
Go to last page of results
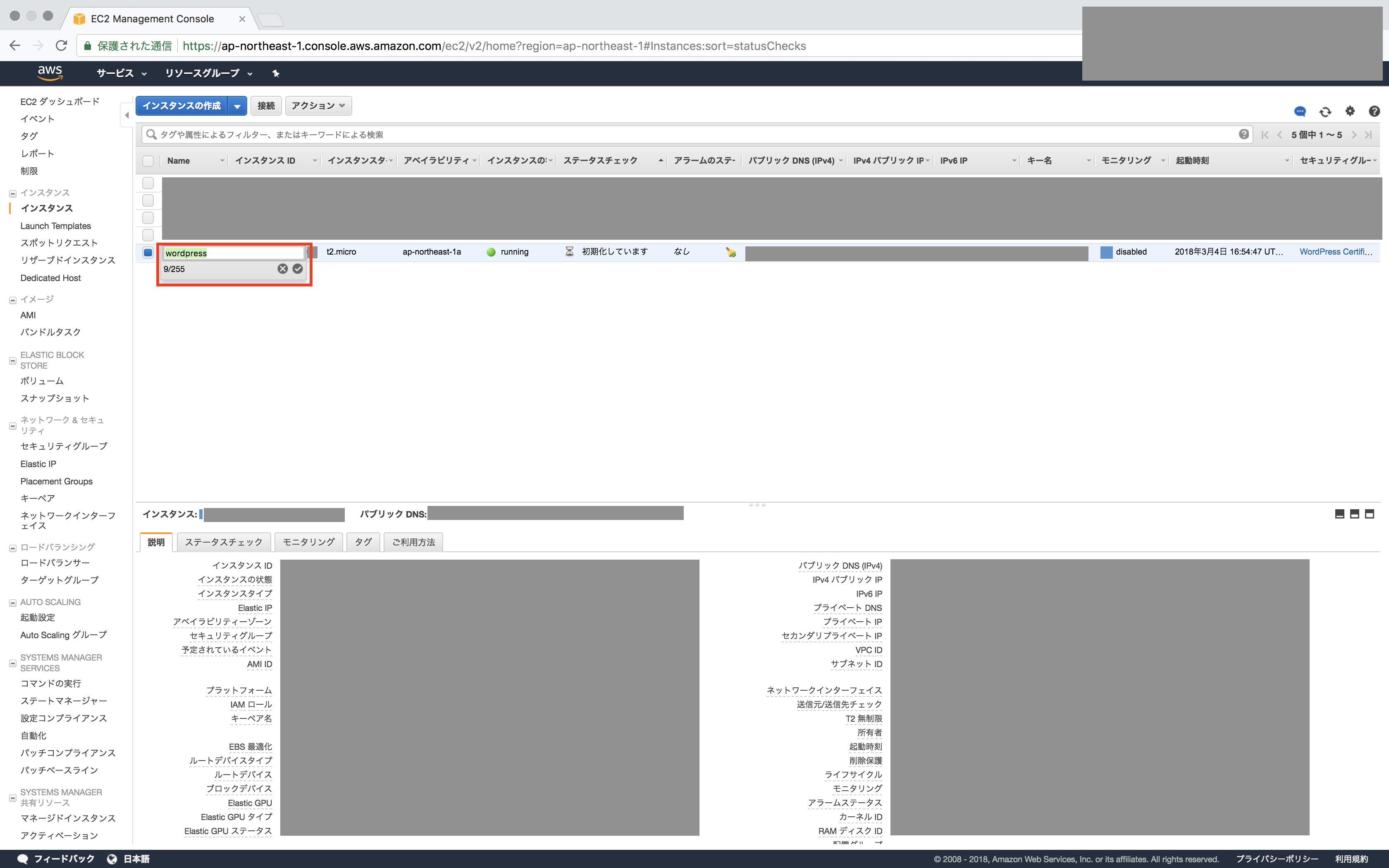coord(1368,135)
